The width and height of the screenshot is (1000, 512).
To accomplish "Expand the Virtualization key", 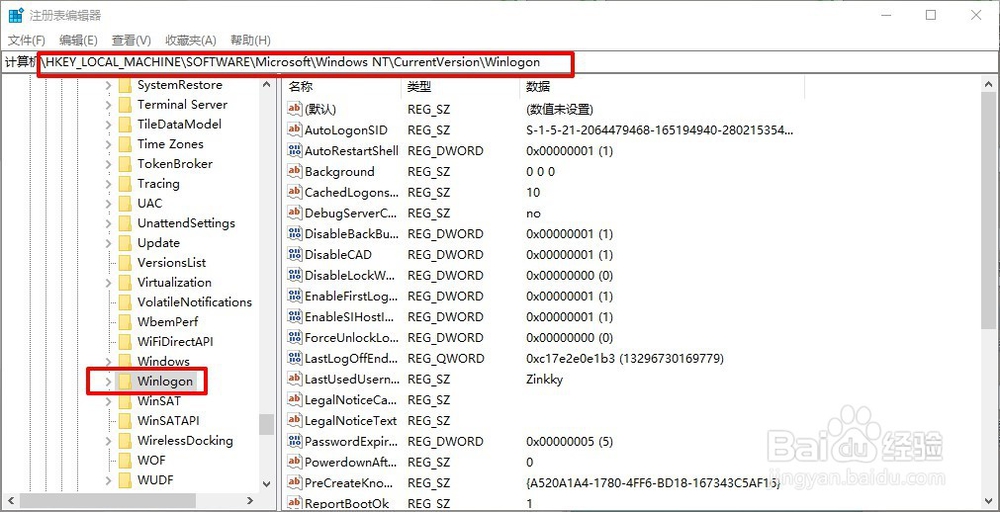I will click(x=108, y=282).
